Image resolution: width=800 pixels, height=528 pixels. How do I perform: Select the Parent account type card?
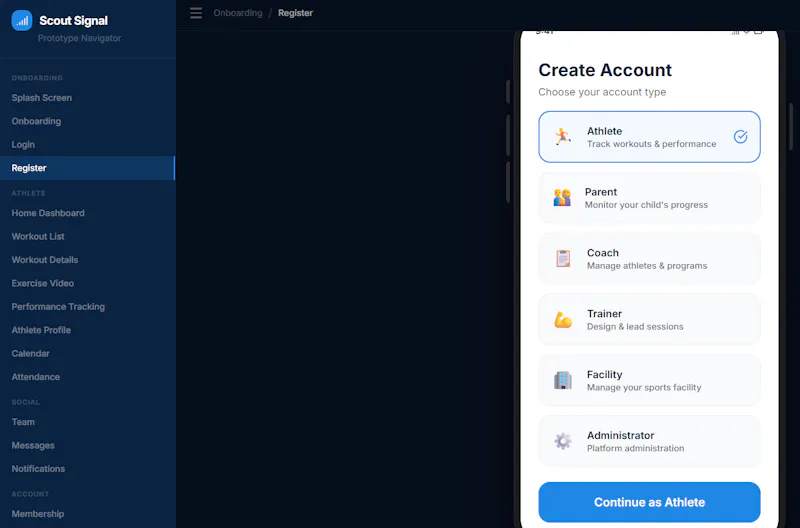tap(649, 197)
